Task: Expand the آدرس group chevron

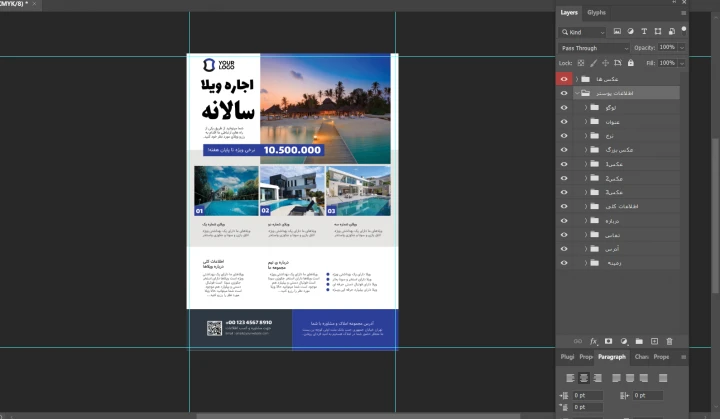Action: tap(586, 249)
